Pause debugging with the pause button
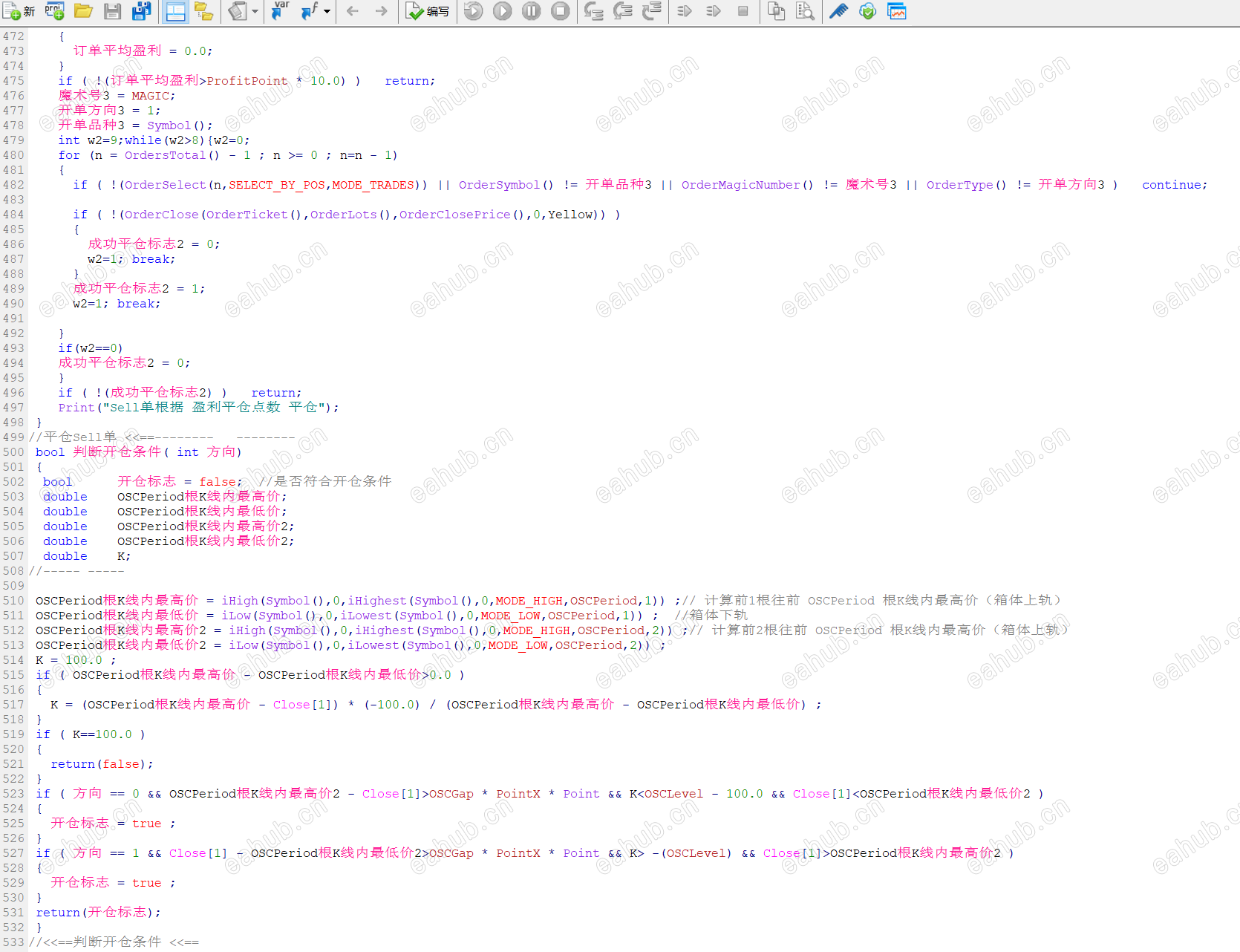The width and height of the screenshot is (1240, 952). (x=532, y=11)
